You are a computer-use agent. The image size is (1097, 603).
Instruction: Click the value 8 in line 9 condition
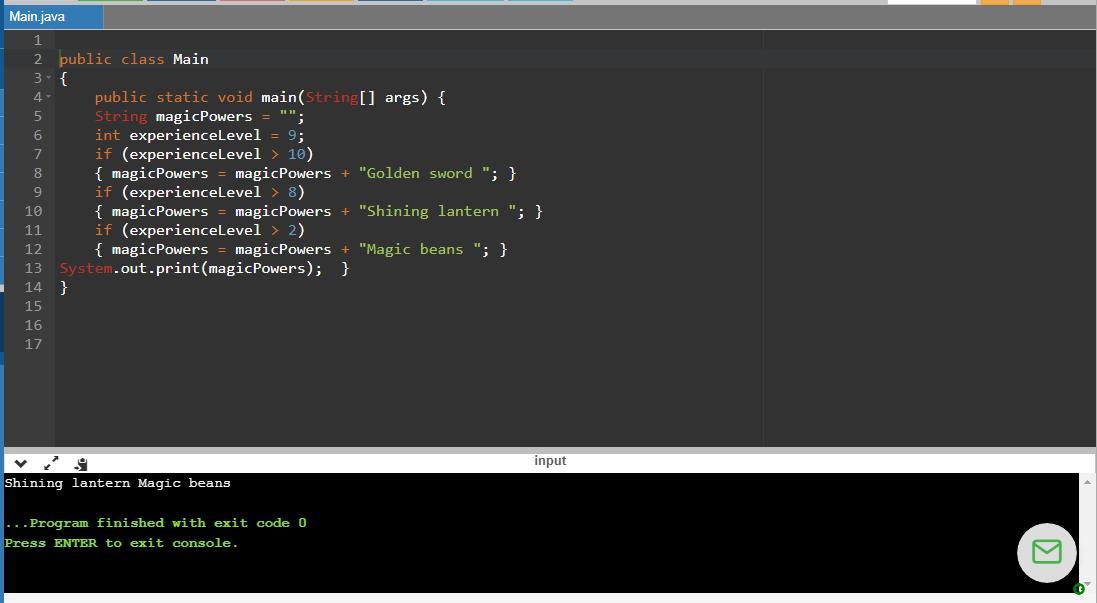[x=292, y=192]
